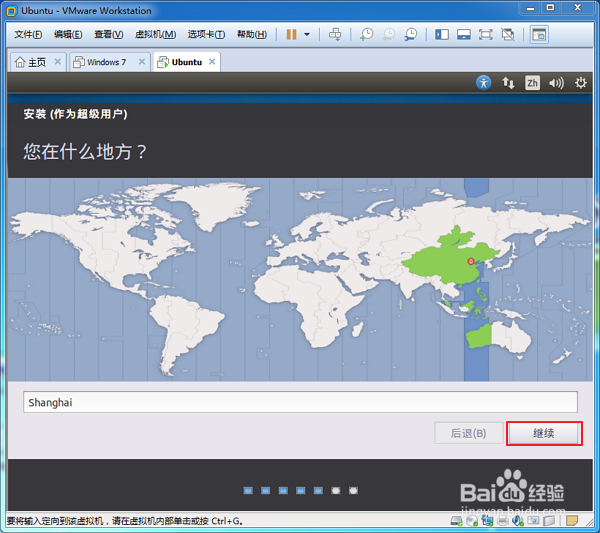Open the Zh input method indicator
Screen dimensions: 600x533
pyautogui.click(x=532, y=83)
